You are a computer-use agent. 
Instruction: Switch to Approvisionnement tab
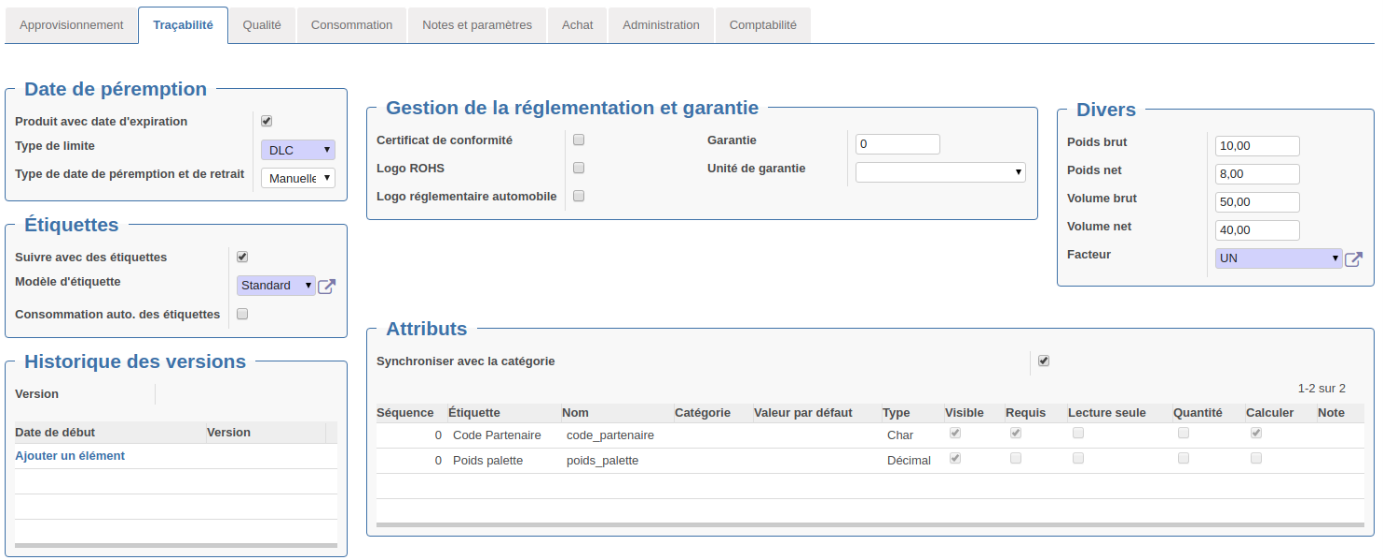(72, 25)
